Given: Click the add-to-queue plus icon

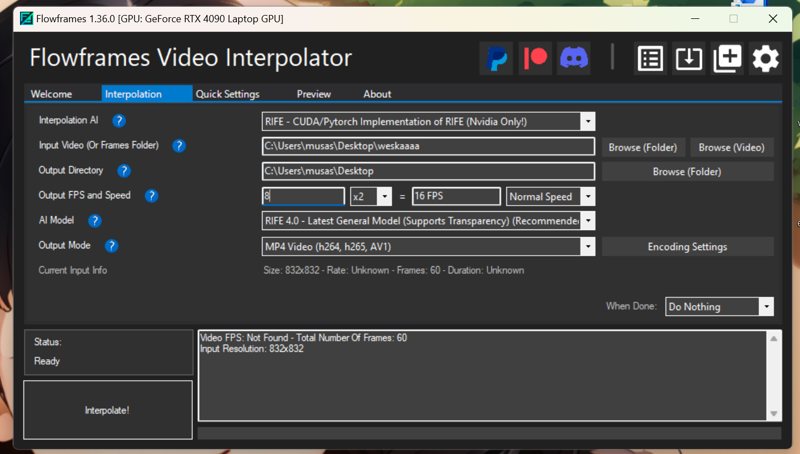Looking at the screenshot, I should [x=727, y=58].
